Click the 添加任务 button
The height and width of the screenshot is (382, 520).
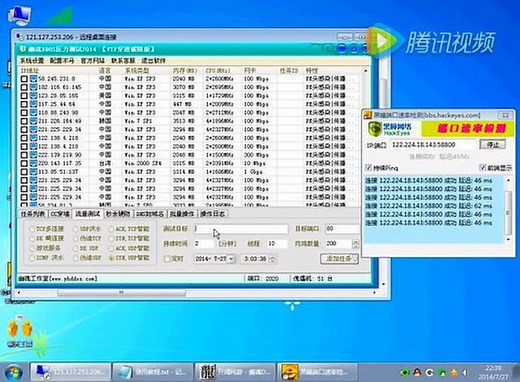click(339, 259)
